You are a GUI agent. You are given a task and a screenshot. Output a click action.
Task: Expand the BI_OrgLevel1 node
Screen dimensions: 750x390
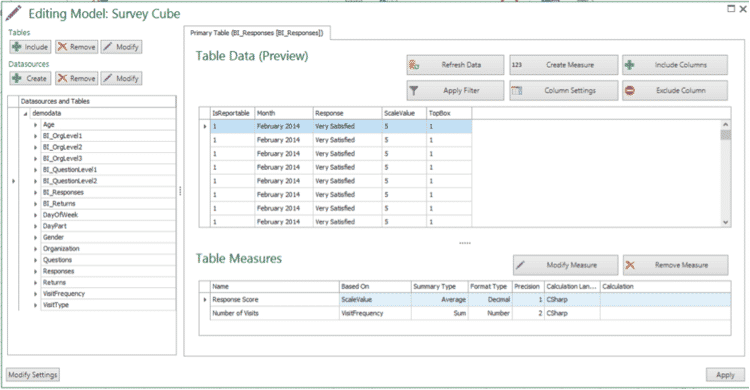[35, 136]
